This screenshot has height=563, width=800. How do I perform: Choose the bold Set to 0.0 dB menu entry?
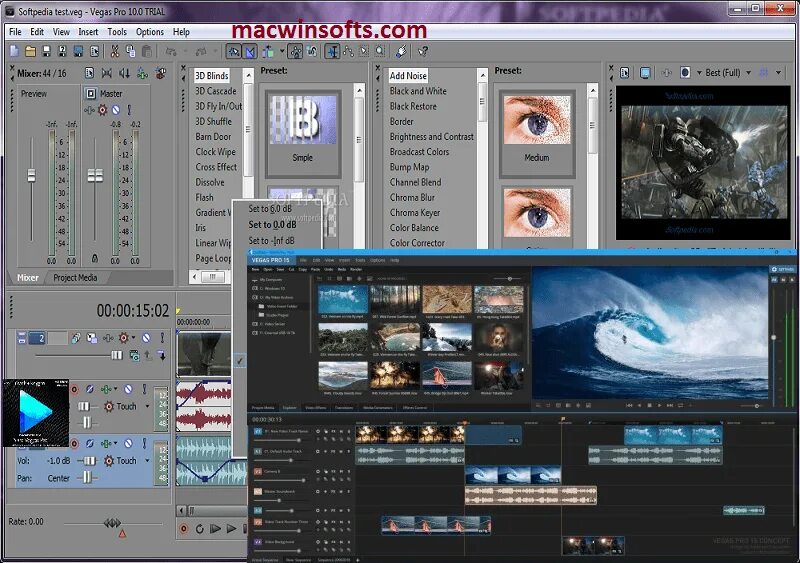272,225
